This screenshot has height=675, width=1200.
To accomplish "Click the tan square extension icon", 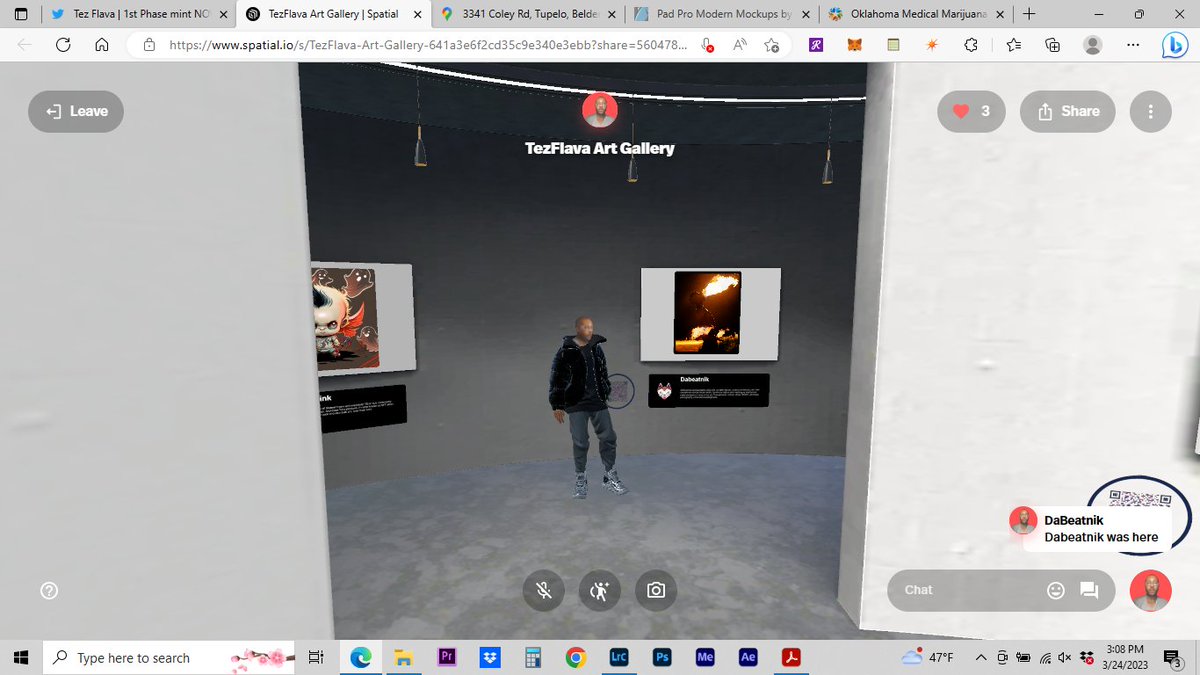I will pos(893,45).
